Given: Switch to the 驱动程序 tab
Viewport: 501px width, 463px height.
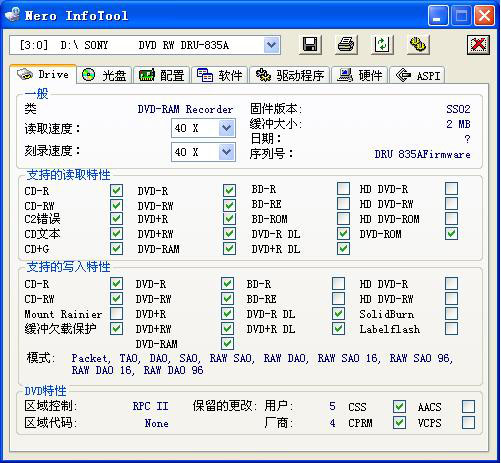Looking at the screenshot, I should click(x=290, y=75).
